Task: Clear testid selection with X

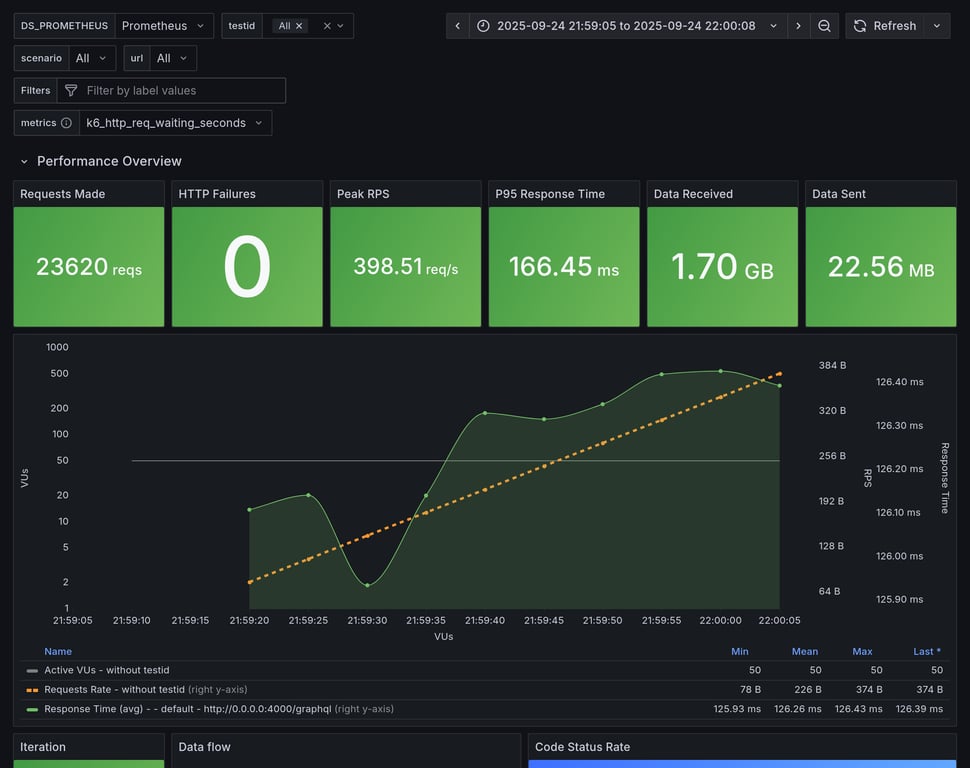Action: [x=327, y=26]
